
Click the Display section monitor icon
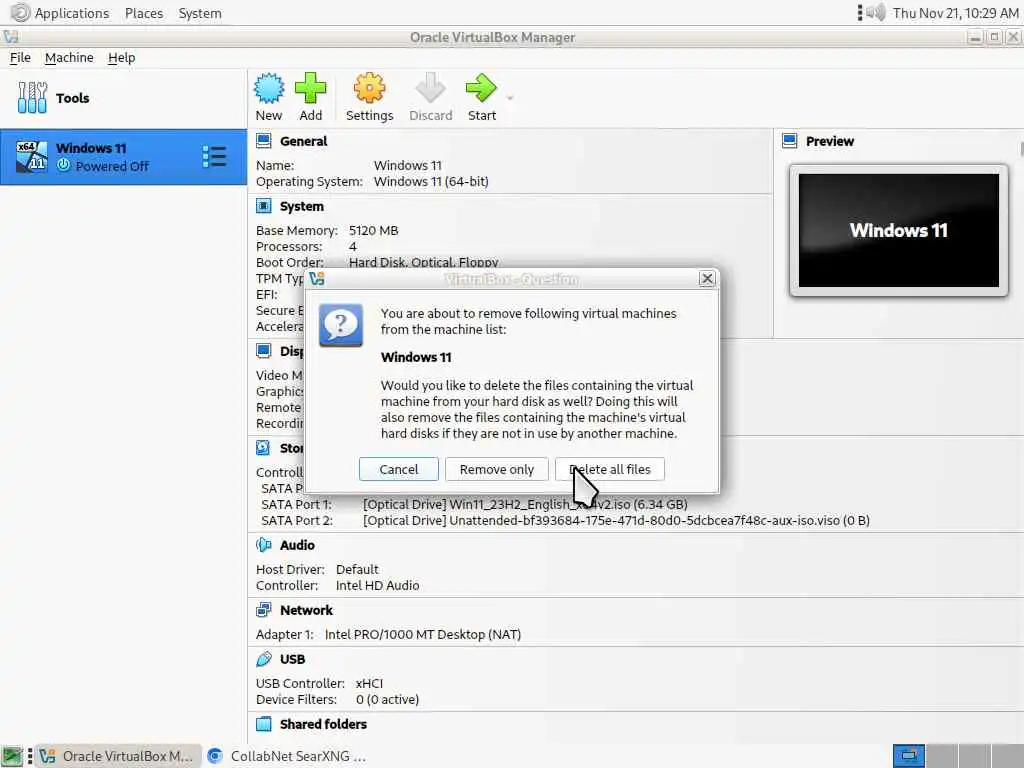[263, 351]
